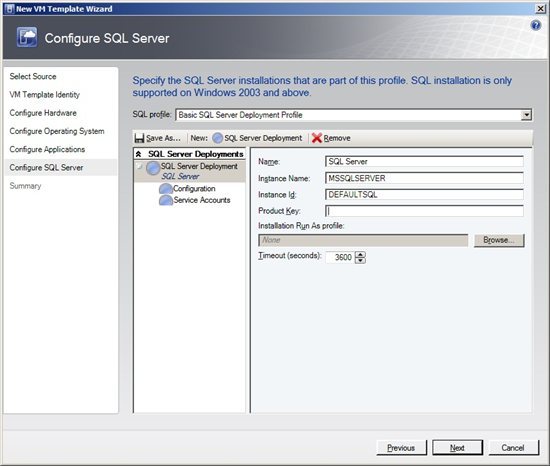The height and width of the screenshot is (466, 550).
Task: Click the Next button
Action: point(457,448)
